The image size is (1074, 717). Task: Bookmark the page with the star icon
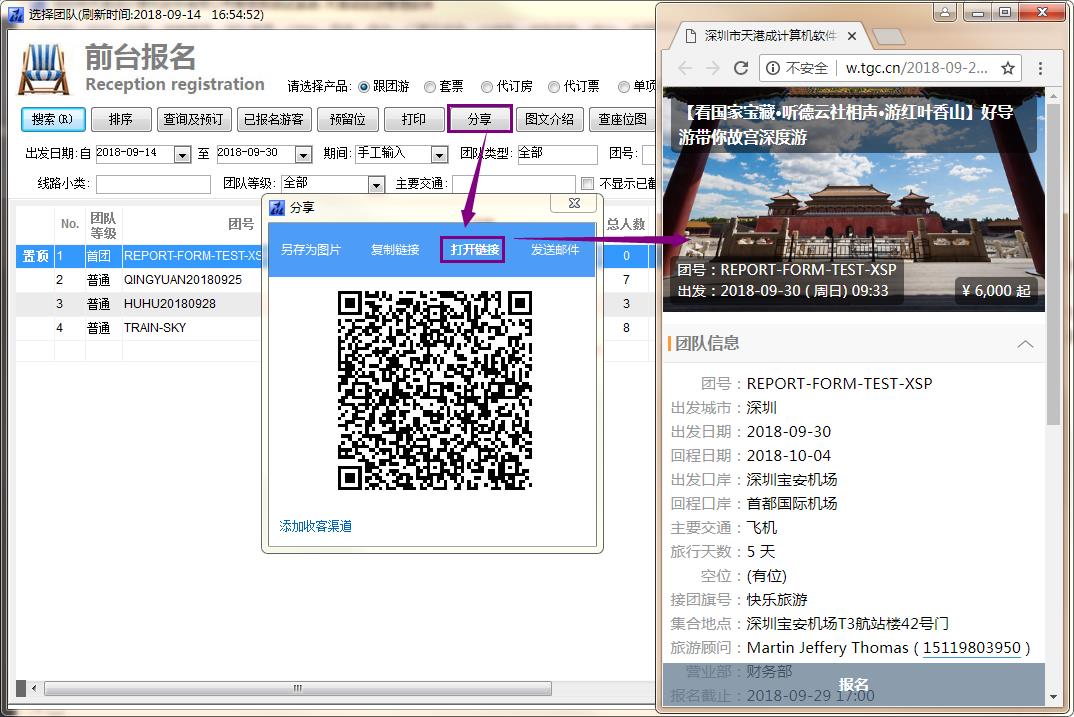tap(1008, 68)
